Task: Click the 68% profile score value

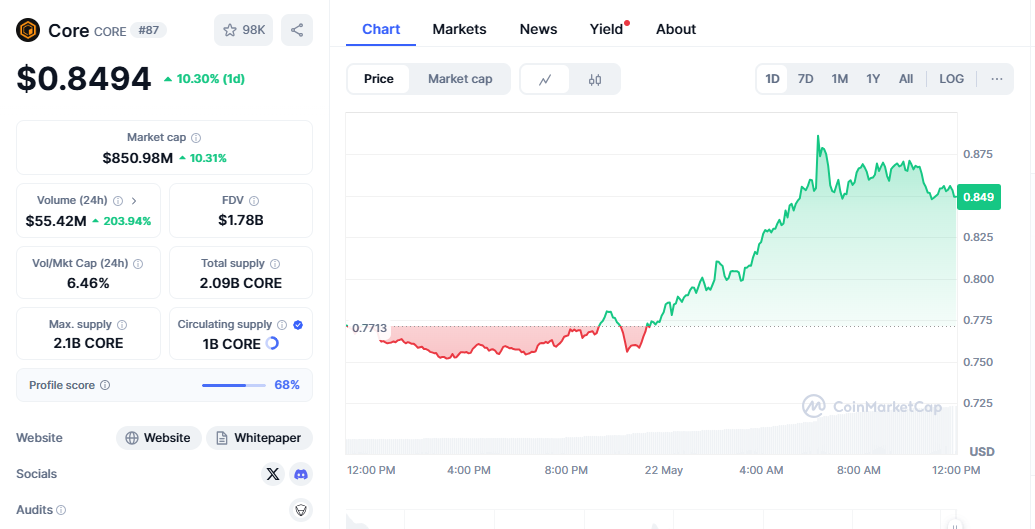Action: click(287, 385)
